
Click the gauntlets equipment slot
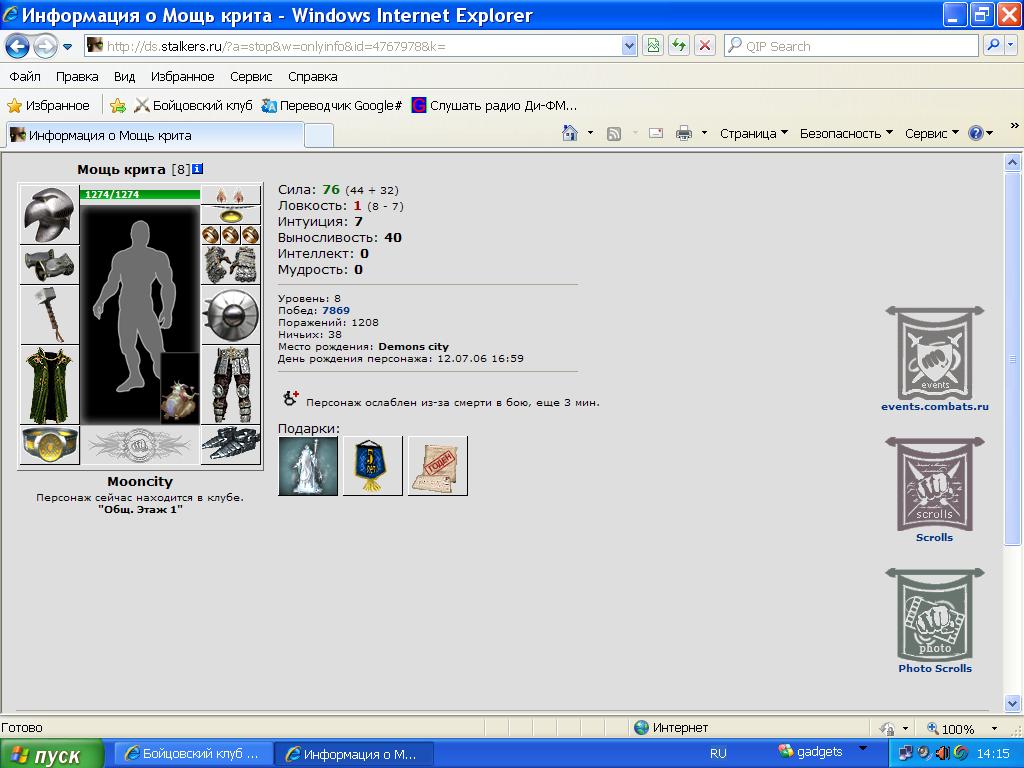(x=231, y=264)
